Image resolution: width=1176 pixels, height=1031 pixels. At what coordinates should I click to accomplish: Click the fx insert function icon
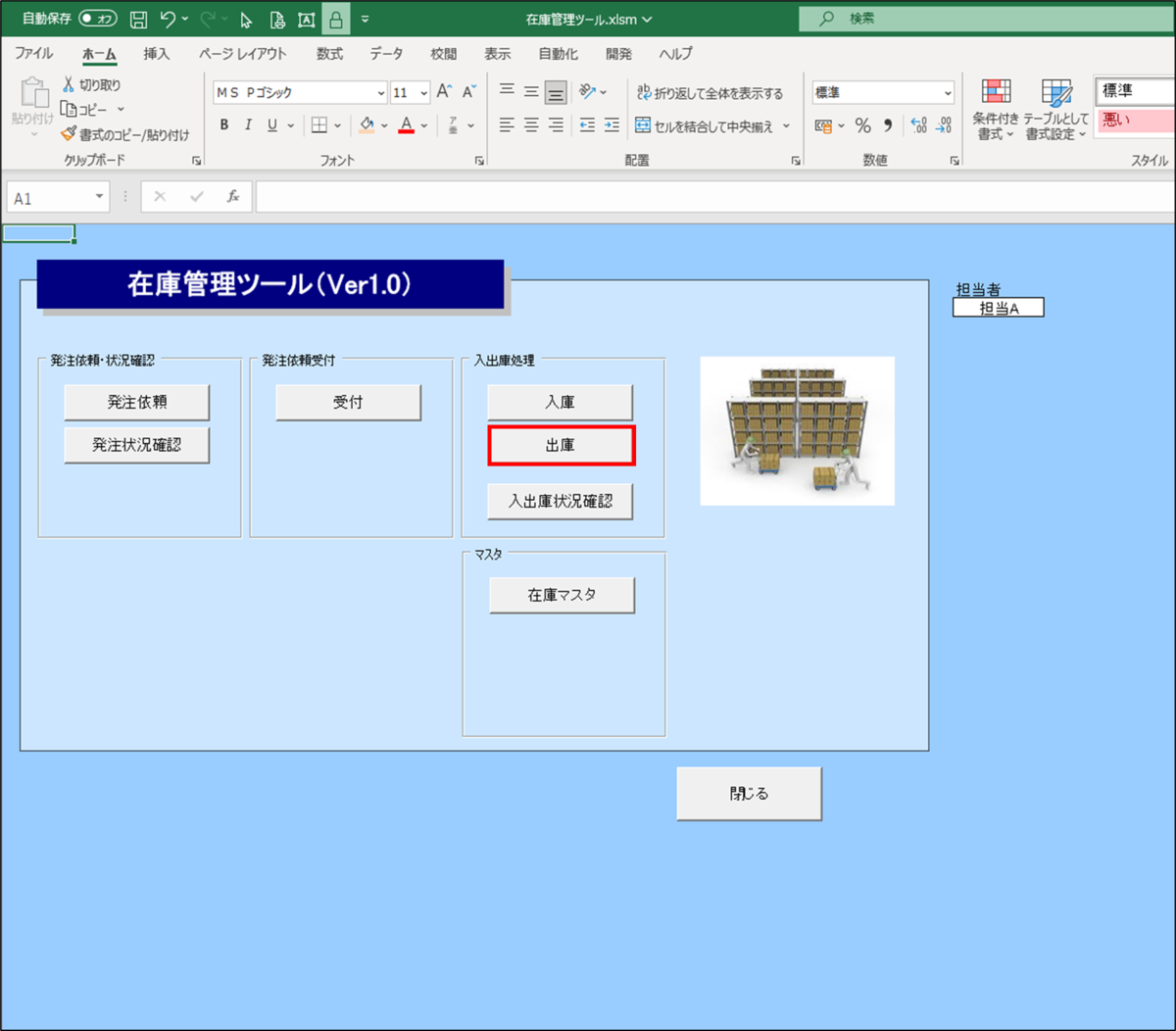click(233, 196)
